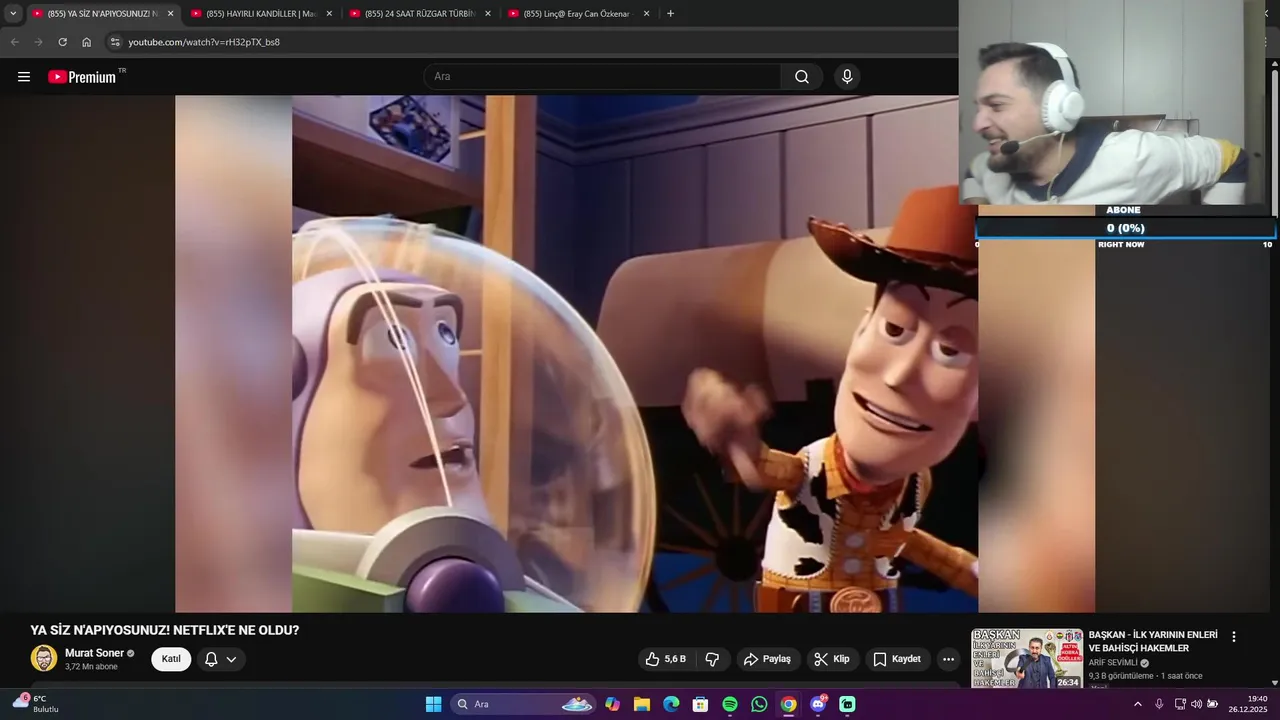Open 'BAŞKAN - İLK YARININ ENLERİ' video title
The width and height of the screenshot is (1280, 720).
1153,641
